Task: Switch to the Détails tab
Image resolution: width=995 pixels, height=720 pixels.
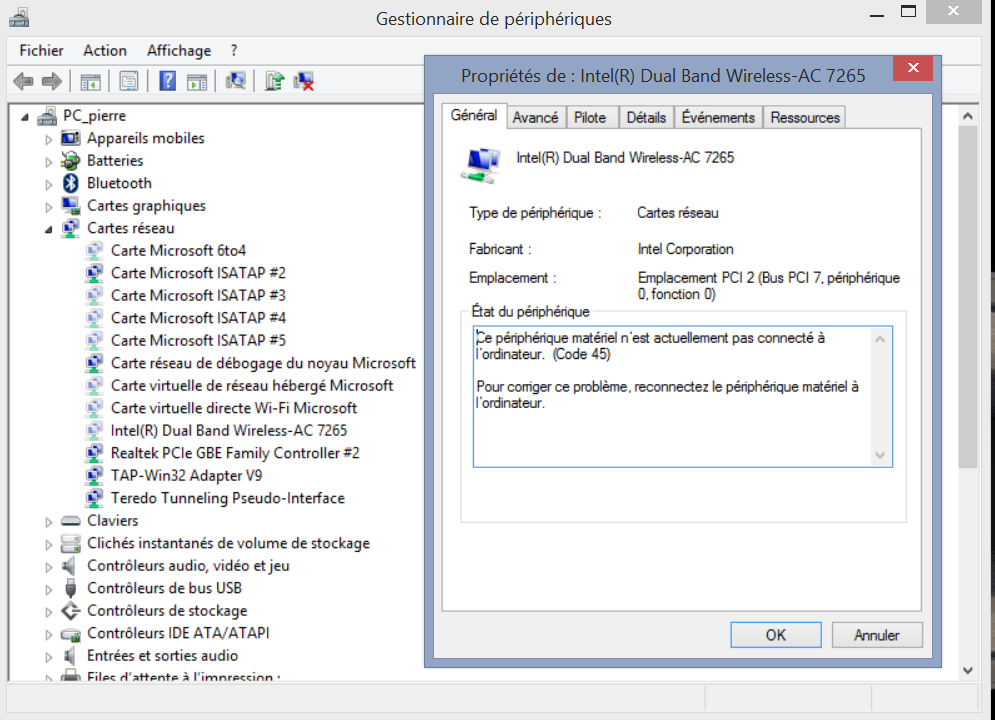Action: click(x=646, y=118)
